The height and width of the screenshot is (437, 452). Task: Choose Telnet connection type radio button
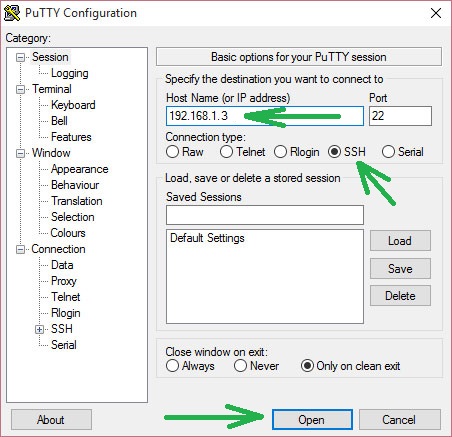[226, 152]
